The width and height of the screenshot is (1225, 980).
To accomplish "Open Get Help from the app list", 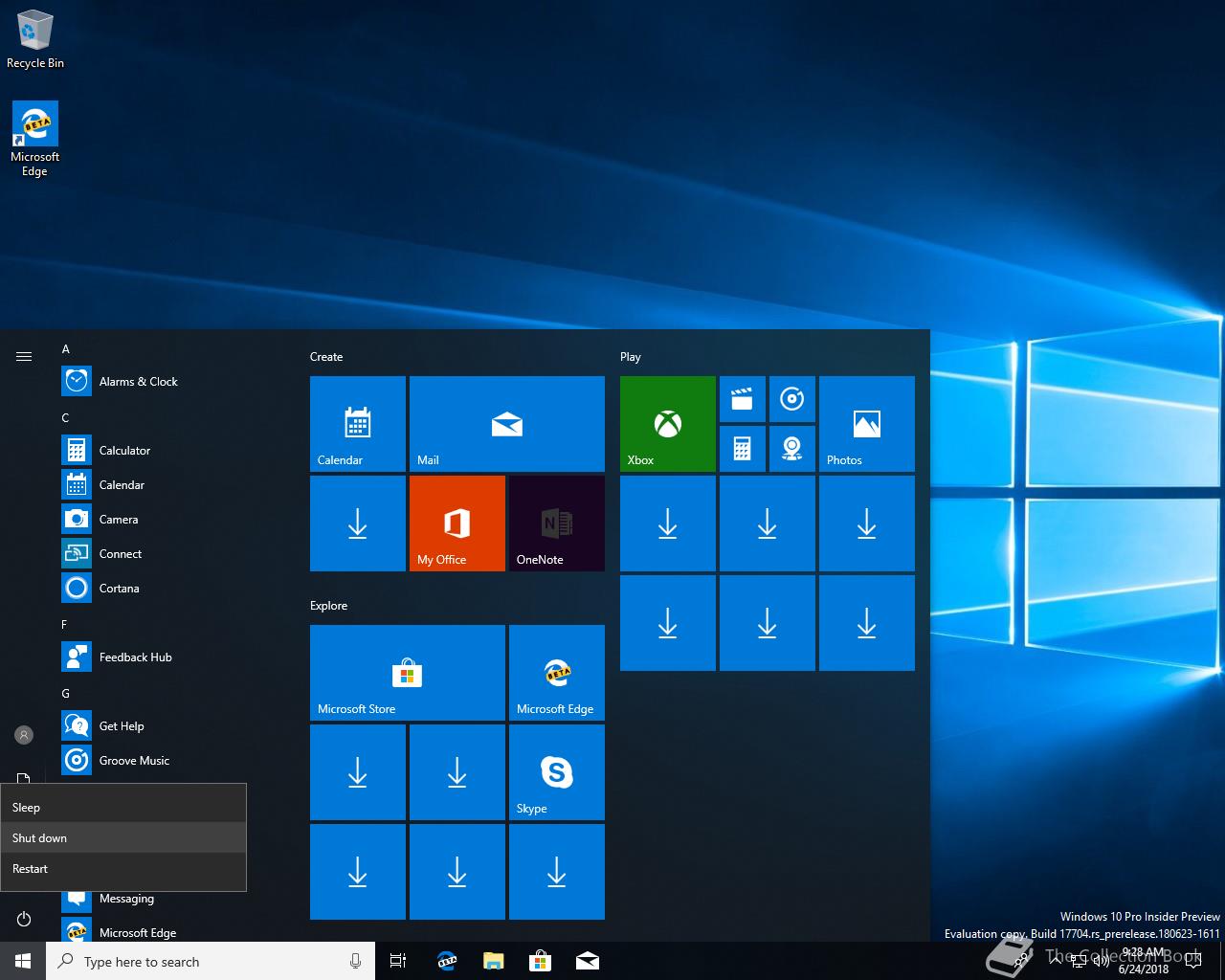I will pyautogui.click(x=172, y=725).
